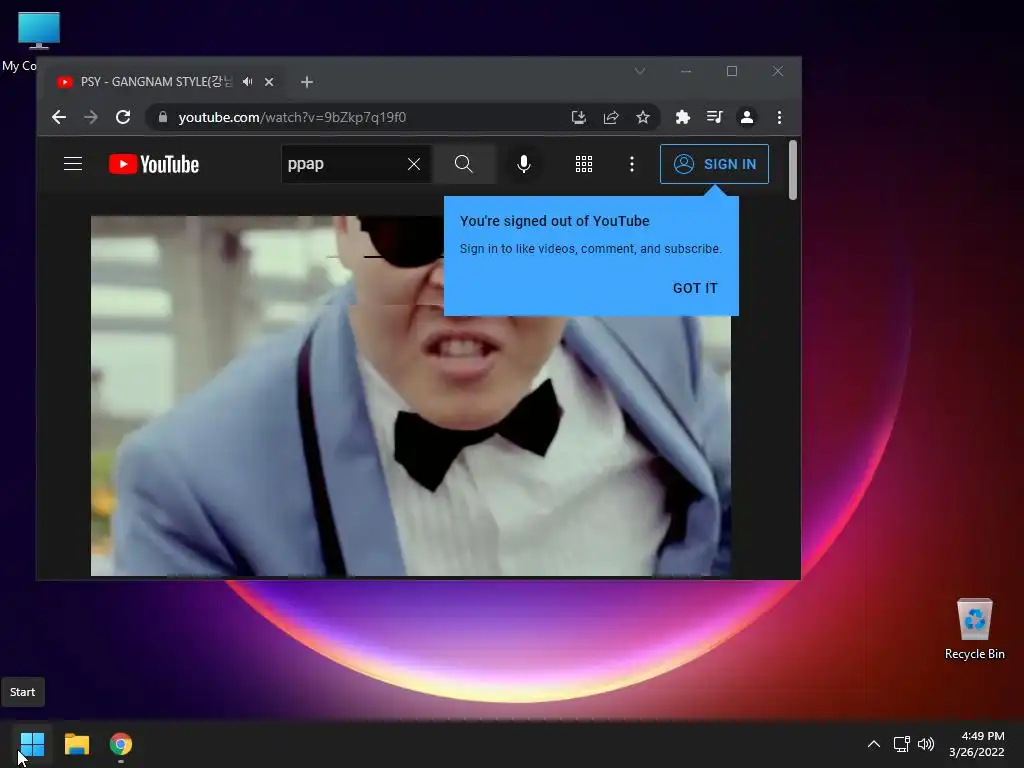Screen dimensions: 1024x768
Task: Clear the search text with the X
Action: [414, 164]
